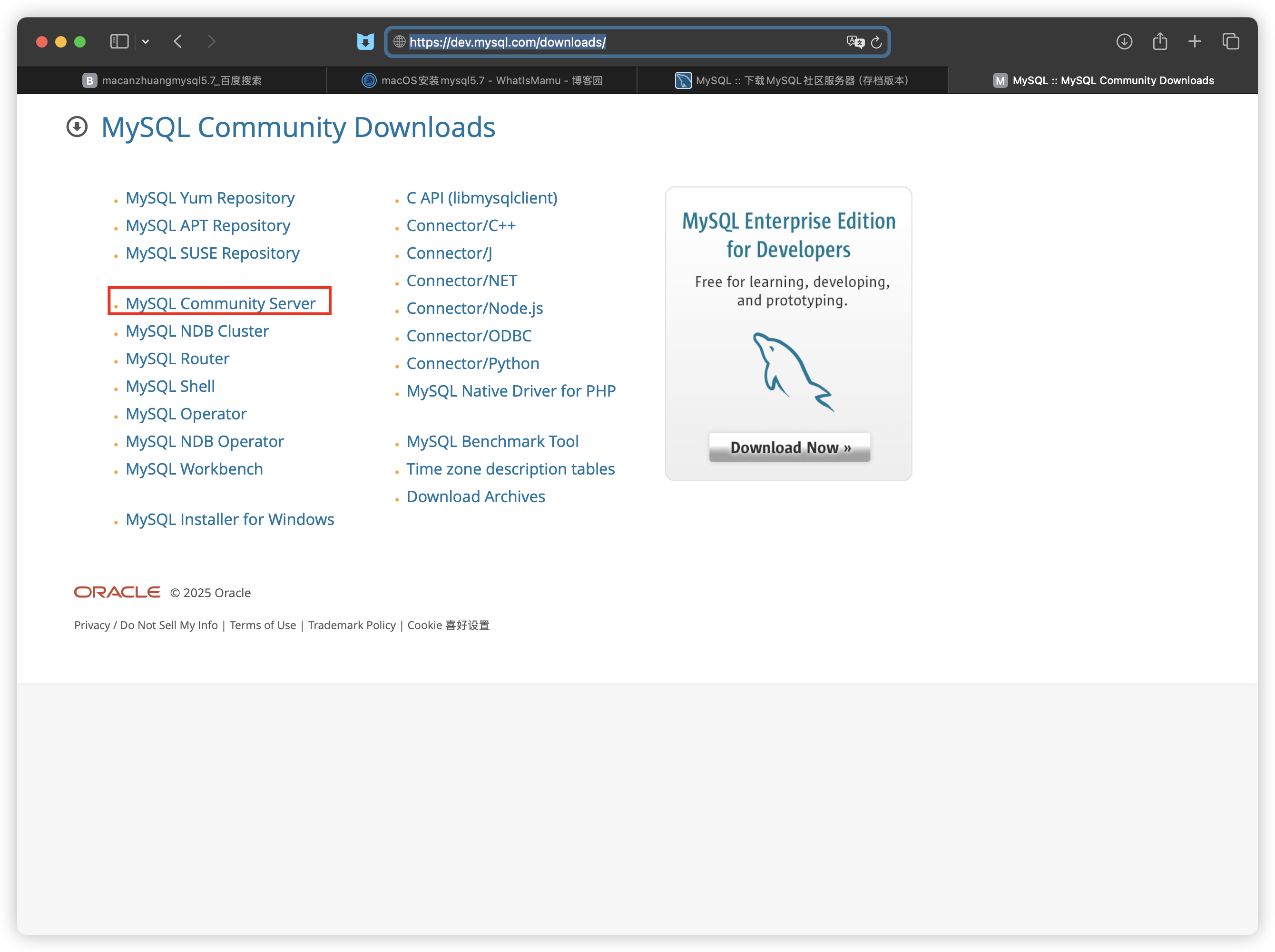1275x952 pixels.
Task: Open Terms of Use footer link
Action: coord(263,625)
